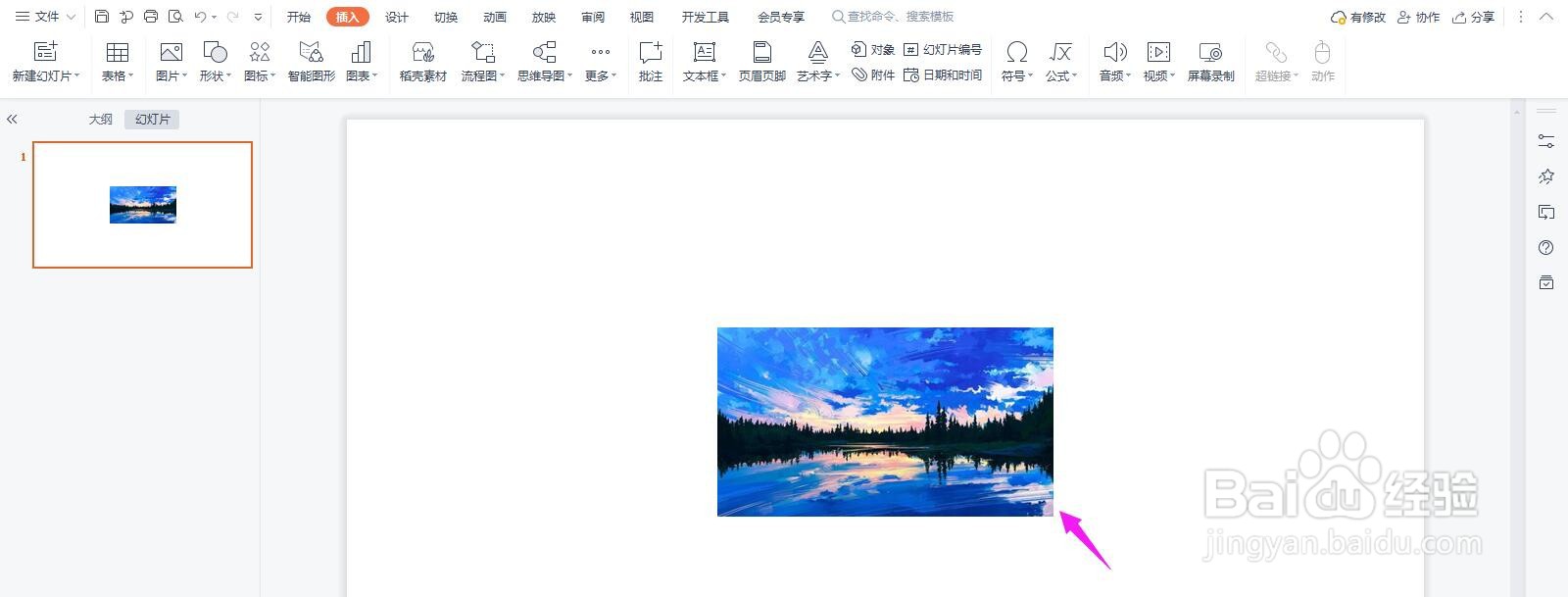Start 屏幕录制 (Screen Recording)
Viewport: 1568px width, 597px height.
[x=1211, y=61]
